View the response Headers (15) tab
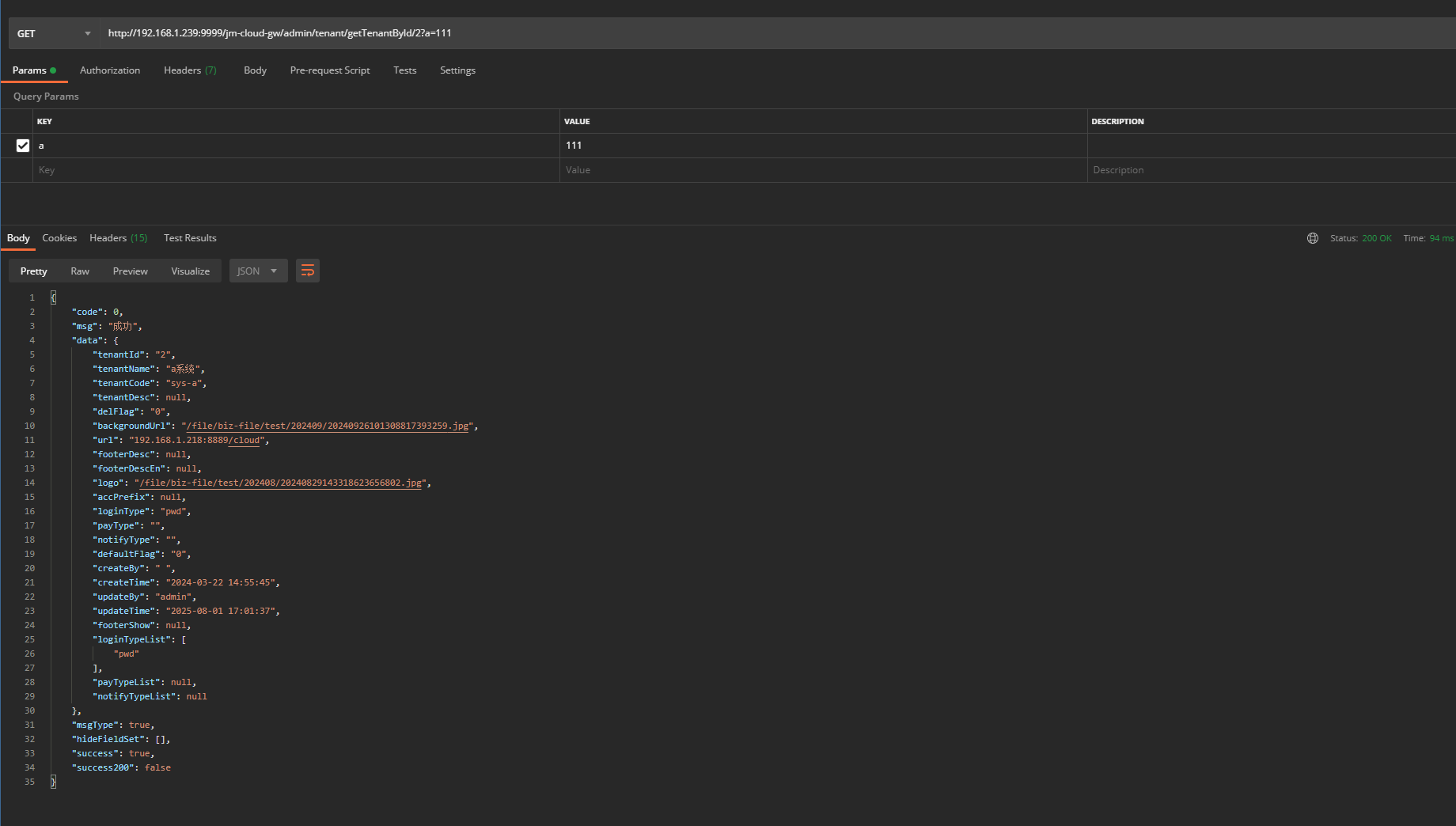The image size is (1456, 826). pyautogui.click(x=118, y=238)
